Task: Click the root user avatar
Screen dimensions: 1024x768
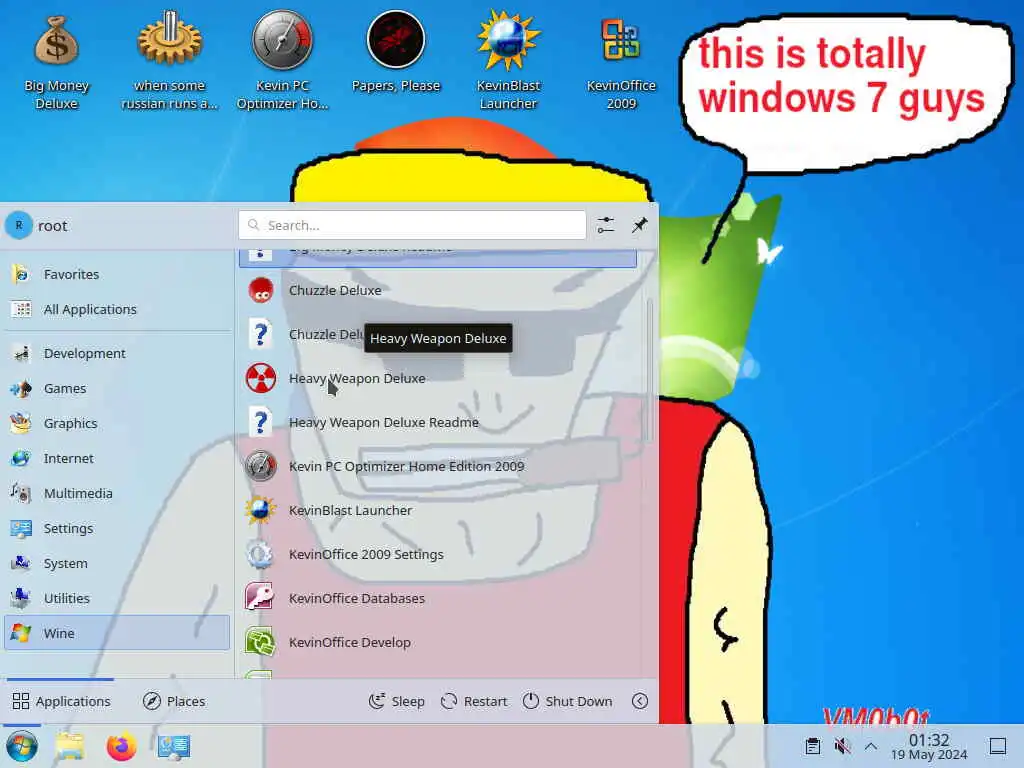Action: pos(19,225)
